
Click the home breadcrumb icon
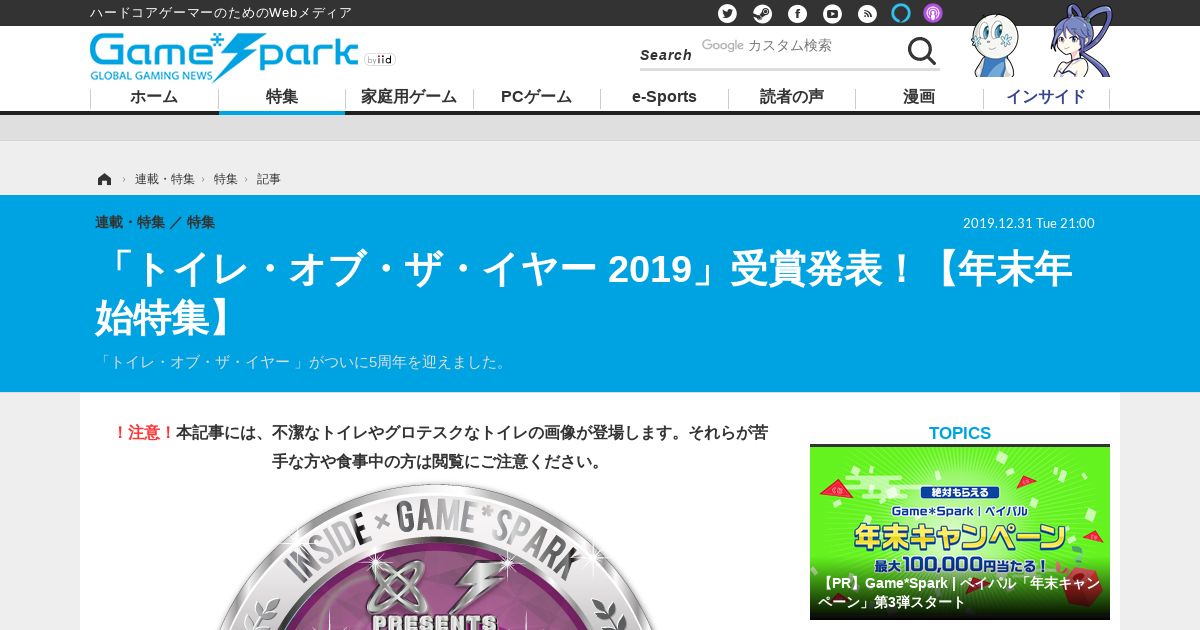104,179
